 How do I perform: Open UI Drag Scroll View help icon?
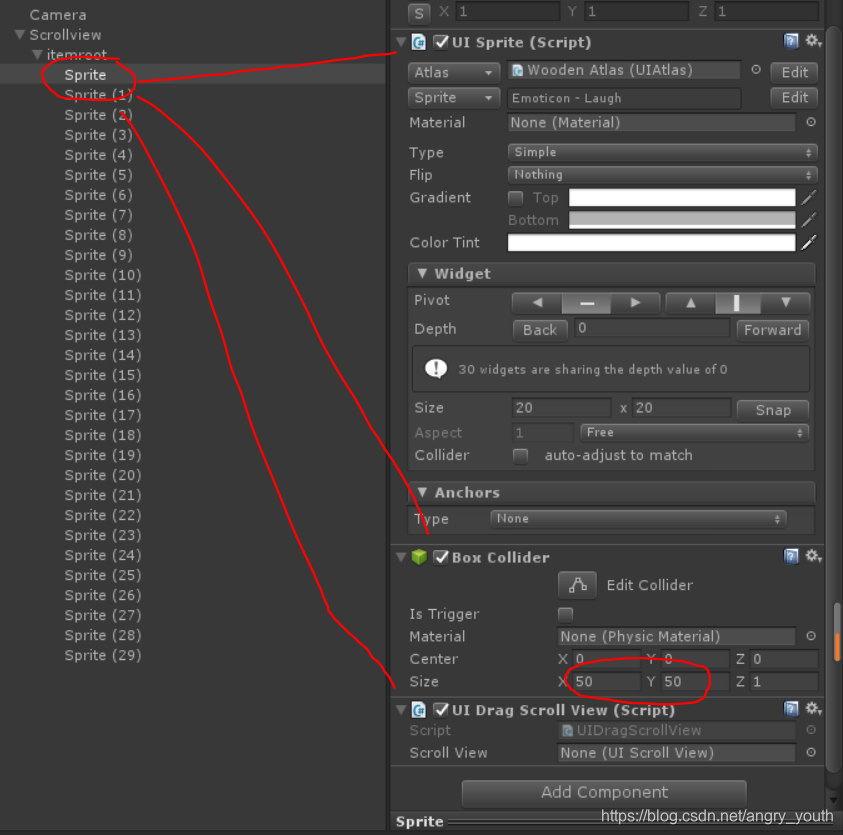pyautogui.click(x=791, y=709)
